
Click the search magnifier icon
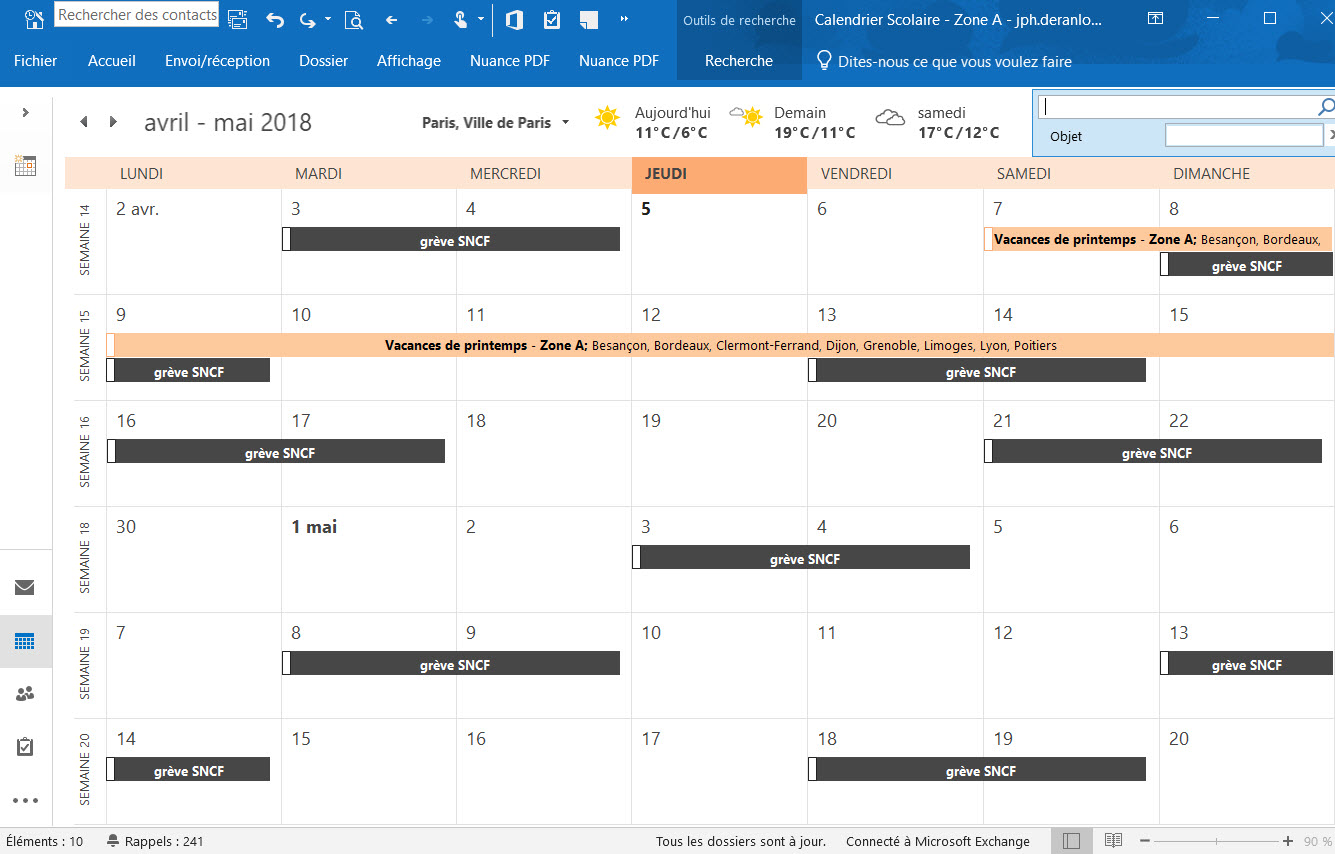coord(1326,106)
